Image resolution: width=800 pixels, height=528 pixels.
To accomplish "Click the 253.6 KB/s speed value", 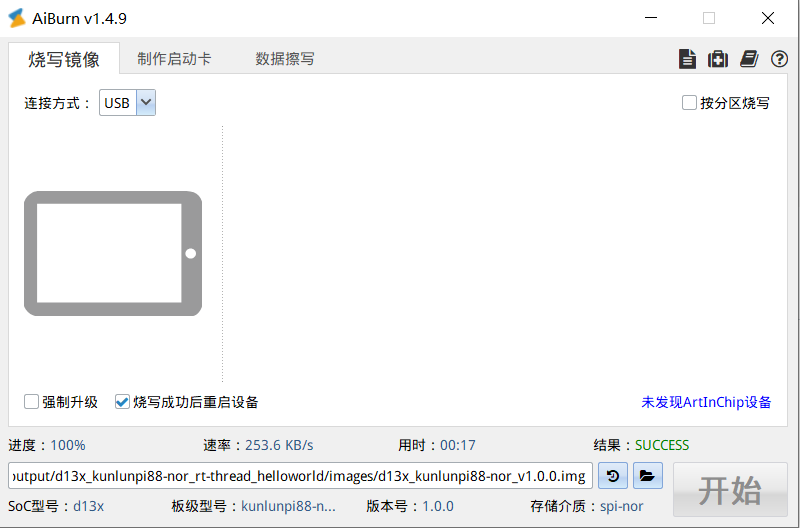I will click(279, 445).
